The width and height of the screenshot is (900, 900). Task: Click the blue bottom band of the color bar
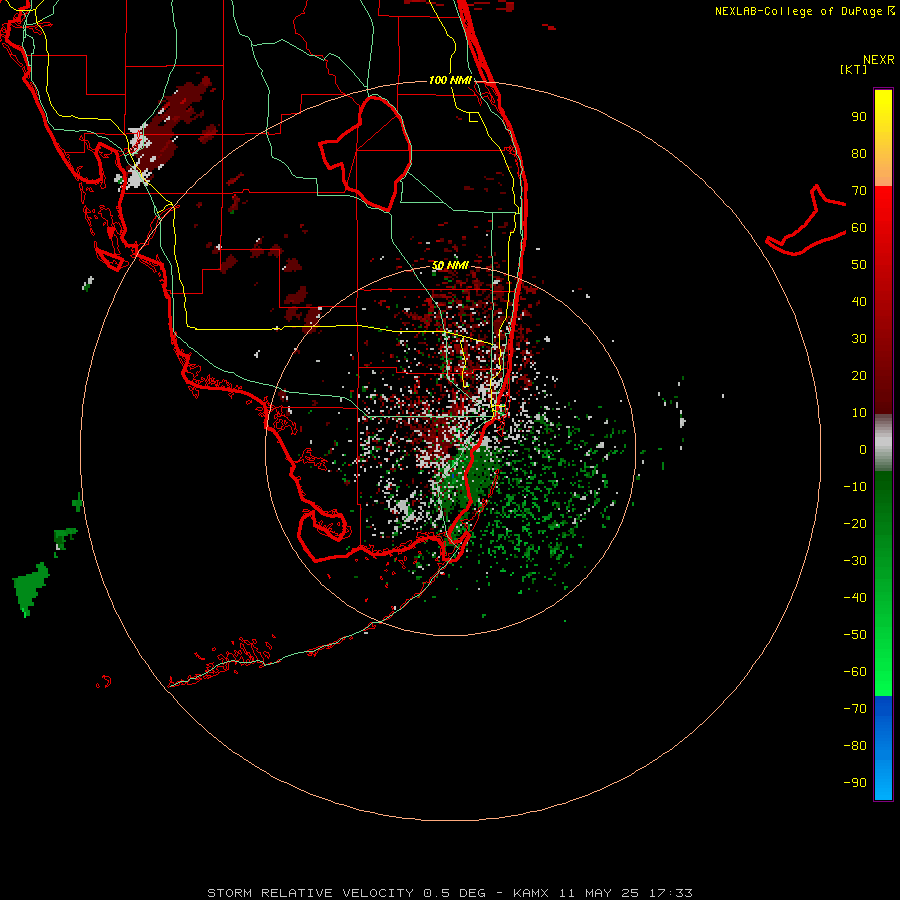coord(883,748)
